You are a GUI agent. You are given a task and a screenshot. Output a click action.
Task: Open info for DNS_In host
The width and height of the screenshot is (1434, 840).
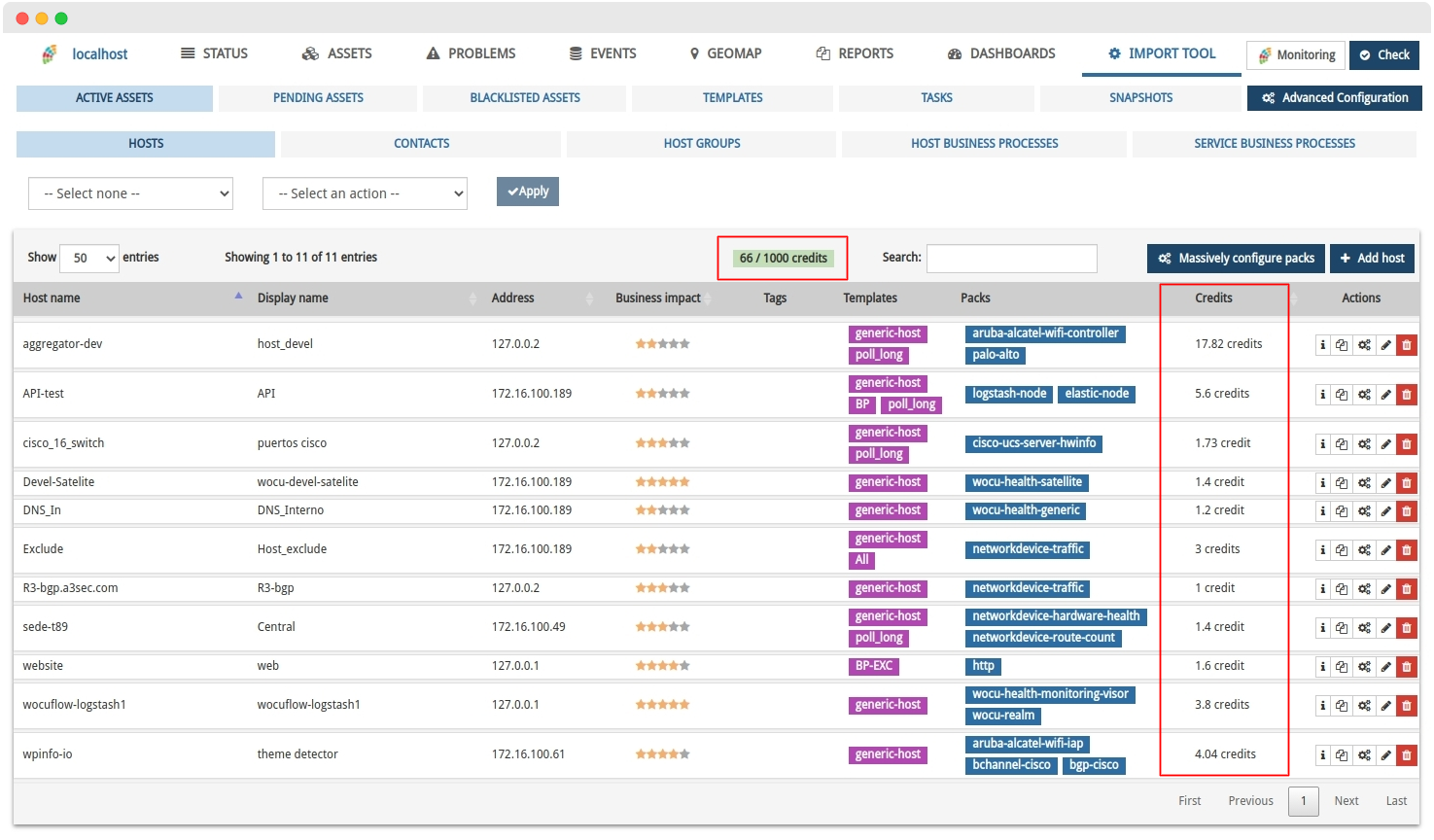coord(1322,511)
